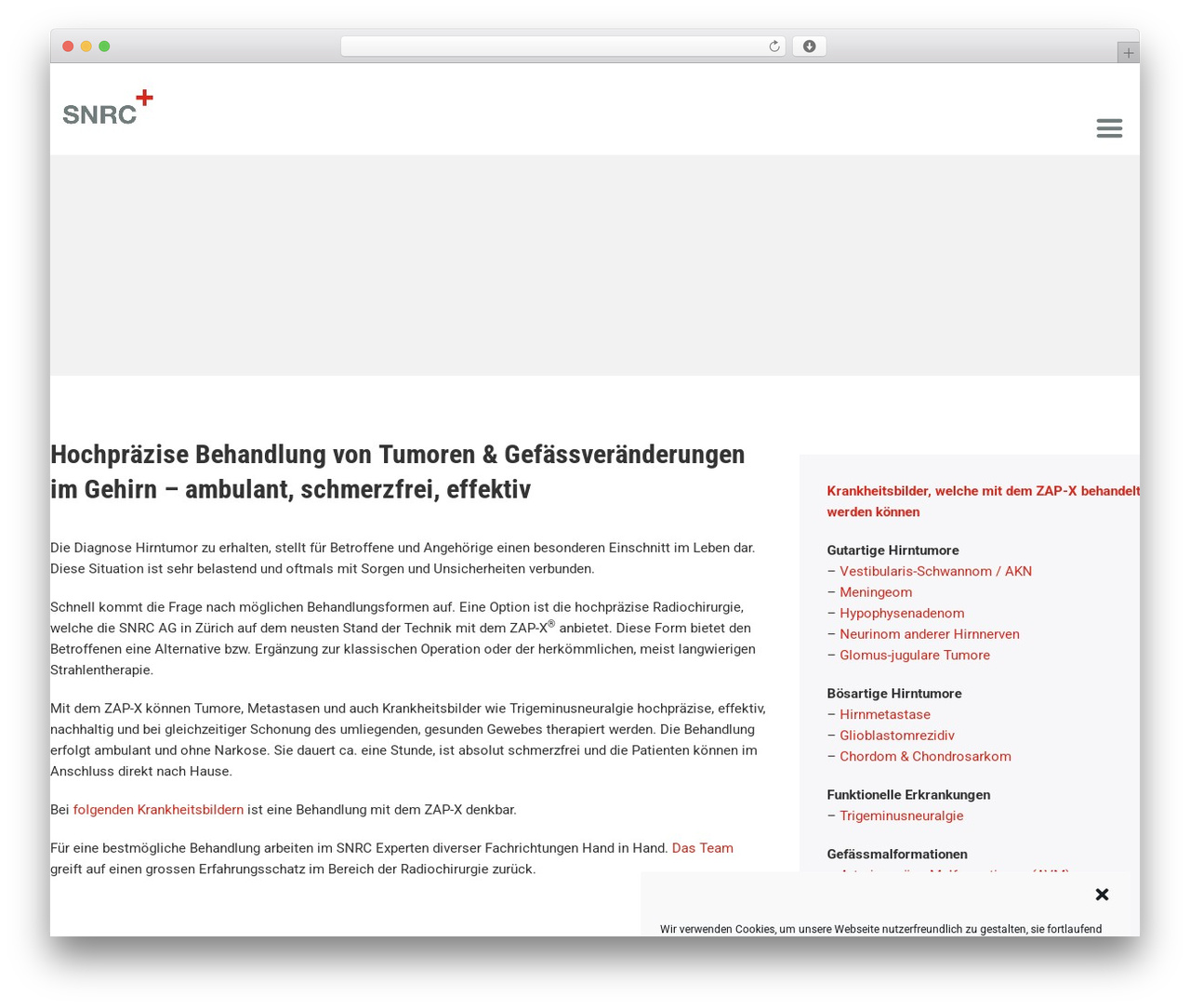
Task: Click the paragraph starting "Mit dem ZAP-X können Tumore"
Action: click(x=408, y=739)
